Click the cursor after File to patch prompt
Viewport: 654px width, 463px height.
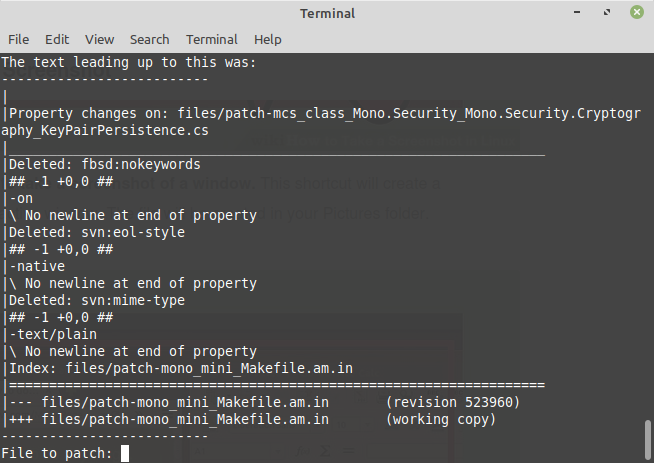pyautogui.click(x=125, y=453)
